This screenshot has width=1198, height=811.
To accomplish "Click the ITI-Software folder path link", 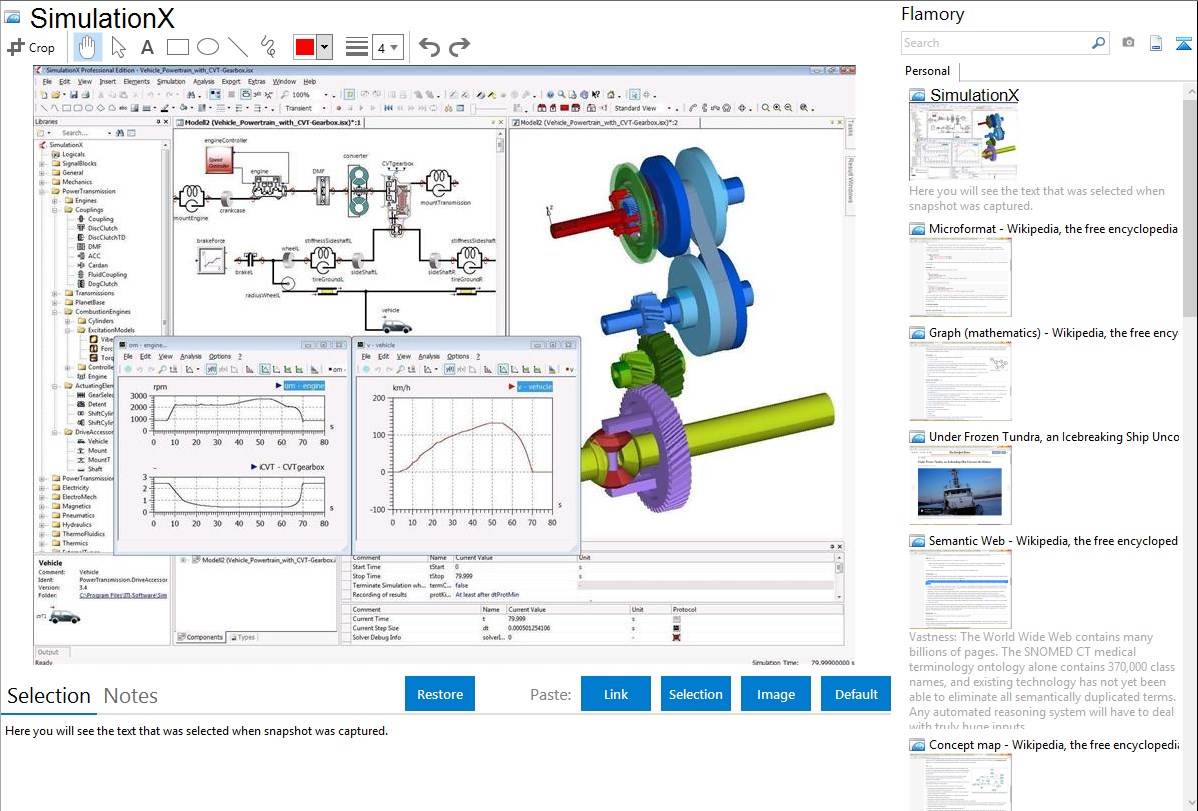I will coord(123,595).
